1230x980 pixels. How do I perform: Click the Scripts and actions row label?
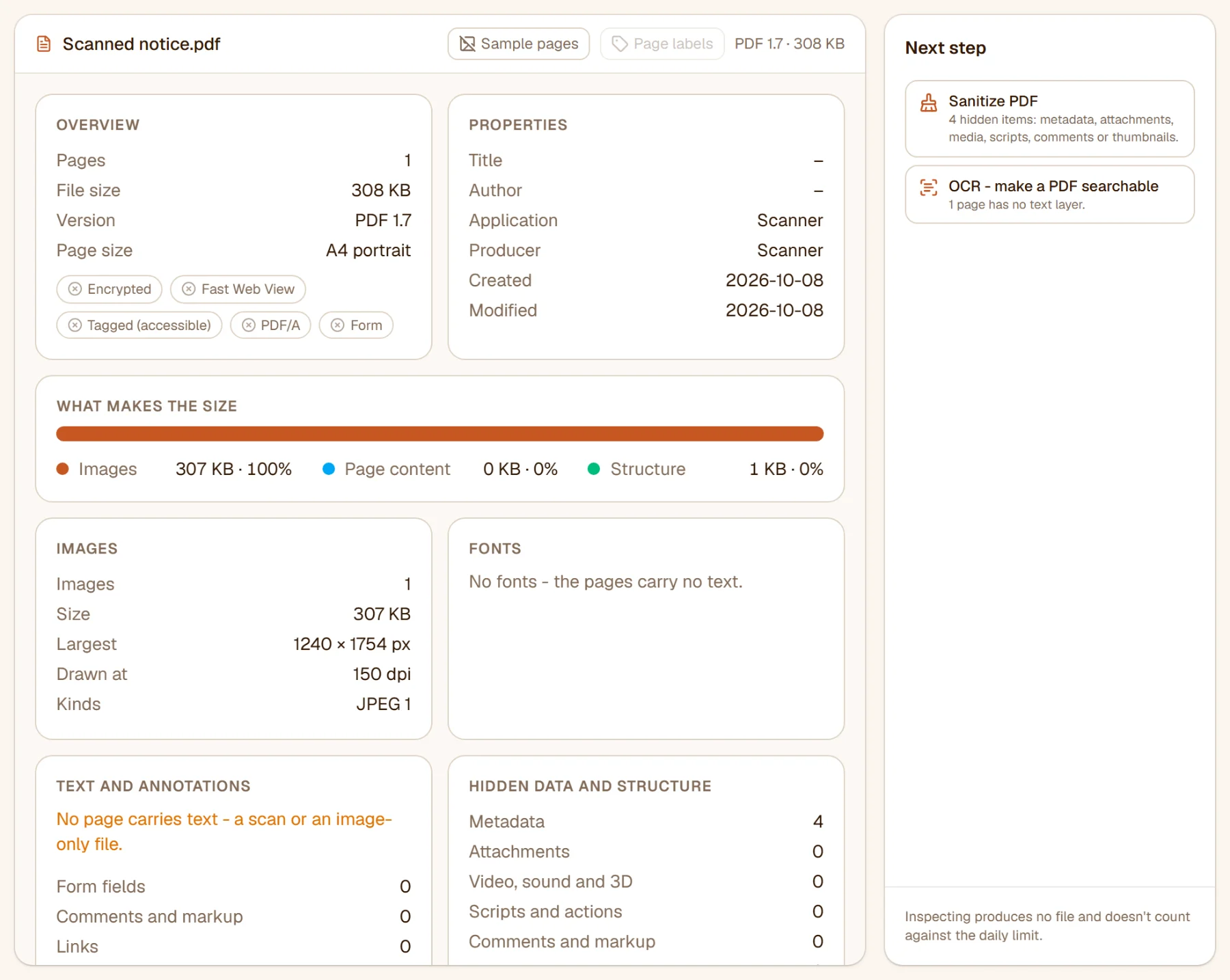(545, 912)
